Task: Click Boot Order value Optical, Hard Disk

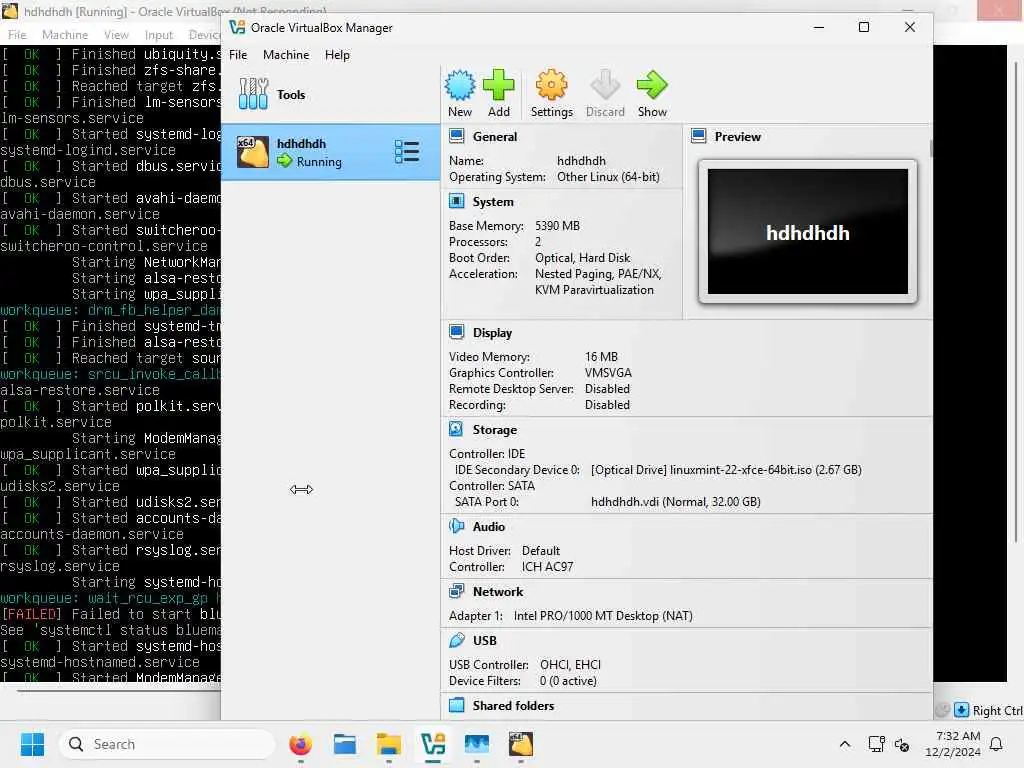Action: 583,258
